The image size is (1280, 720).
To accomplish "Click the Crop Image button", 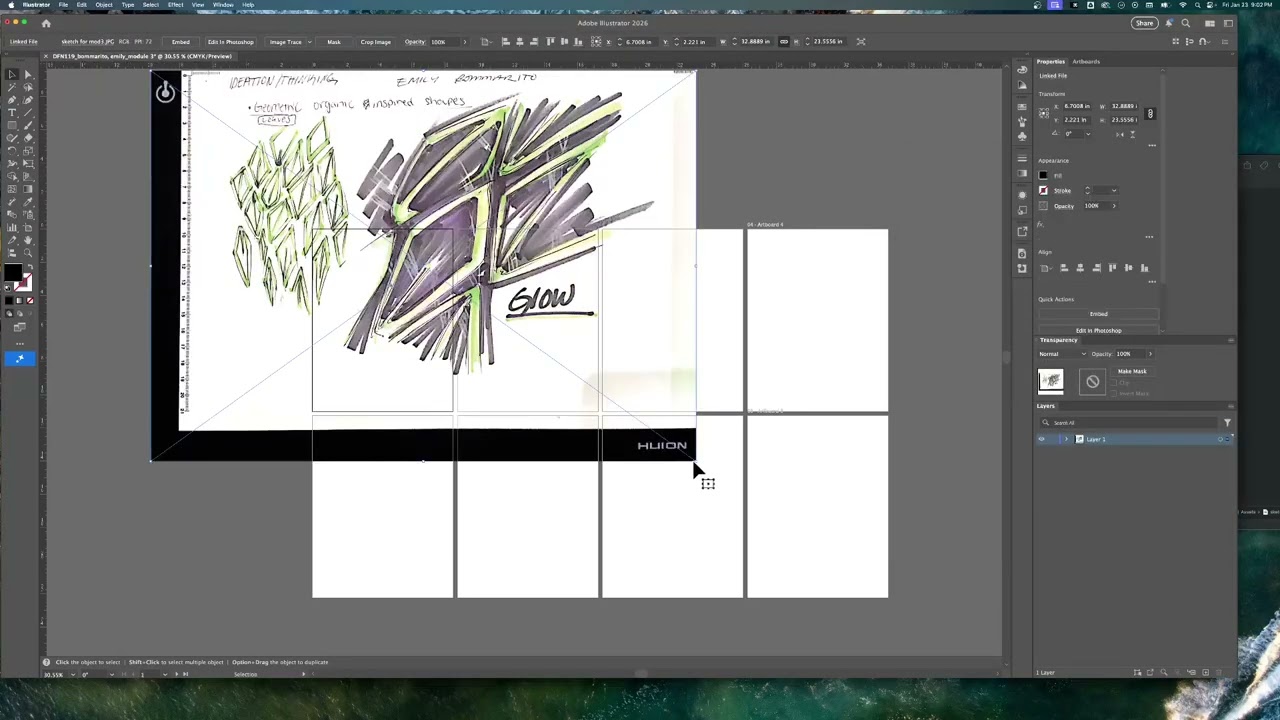I will pos(375,42).
